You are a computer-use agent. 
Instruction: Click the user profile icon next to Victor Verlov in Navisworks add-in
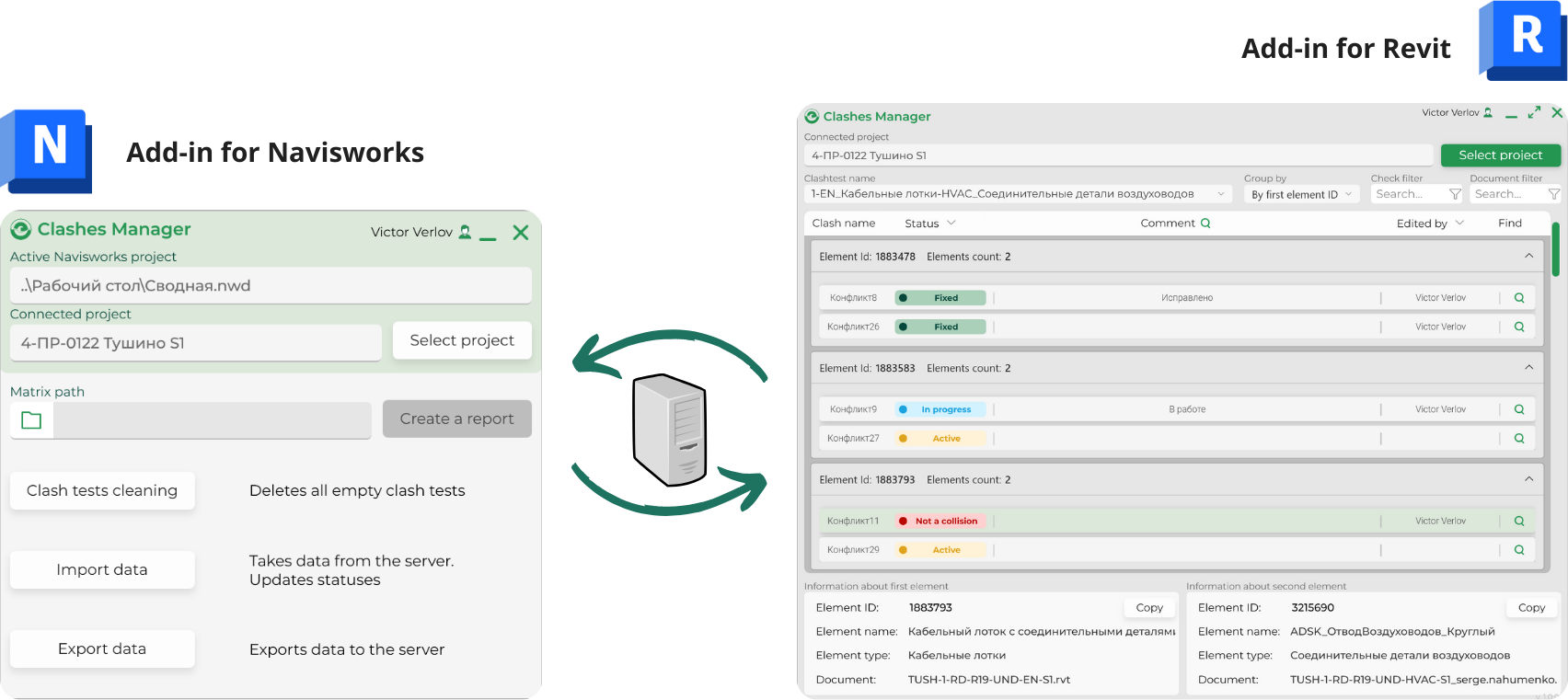466,232
